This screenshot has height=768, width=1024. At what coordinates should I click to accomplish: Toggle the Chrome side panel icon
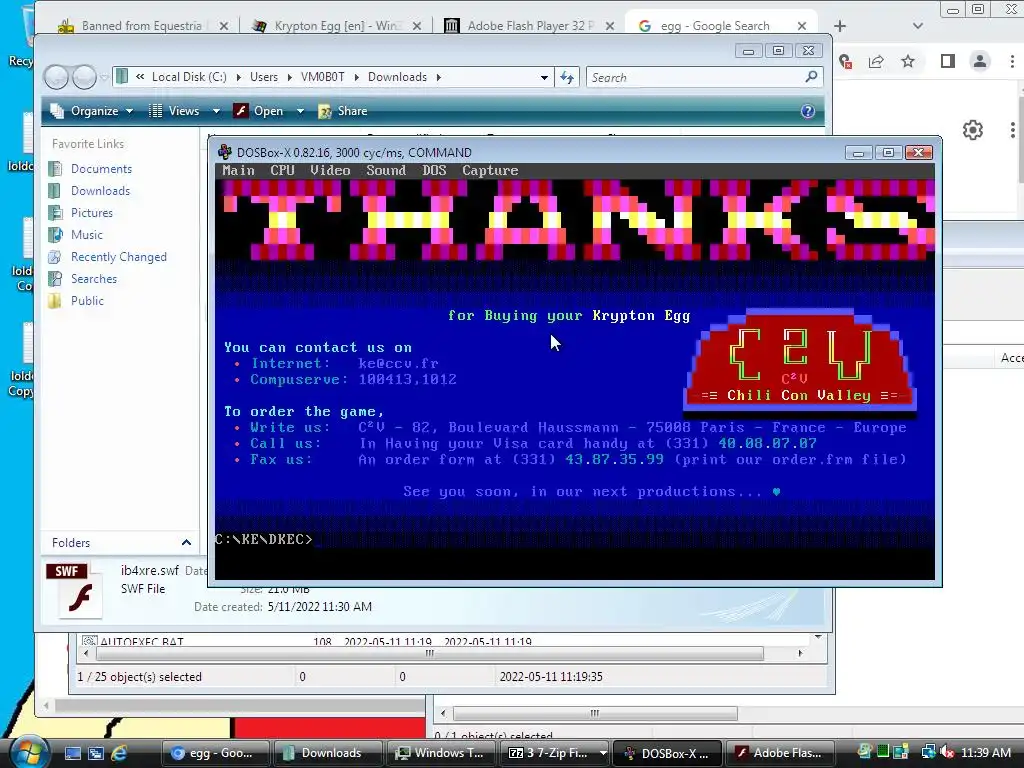(x=948, y=61)
